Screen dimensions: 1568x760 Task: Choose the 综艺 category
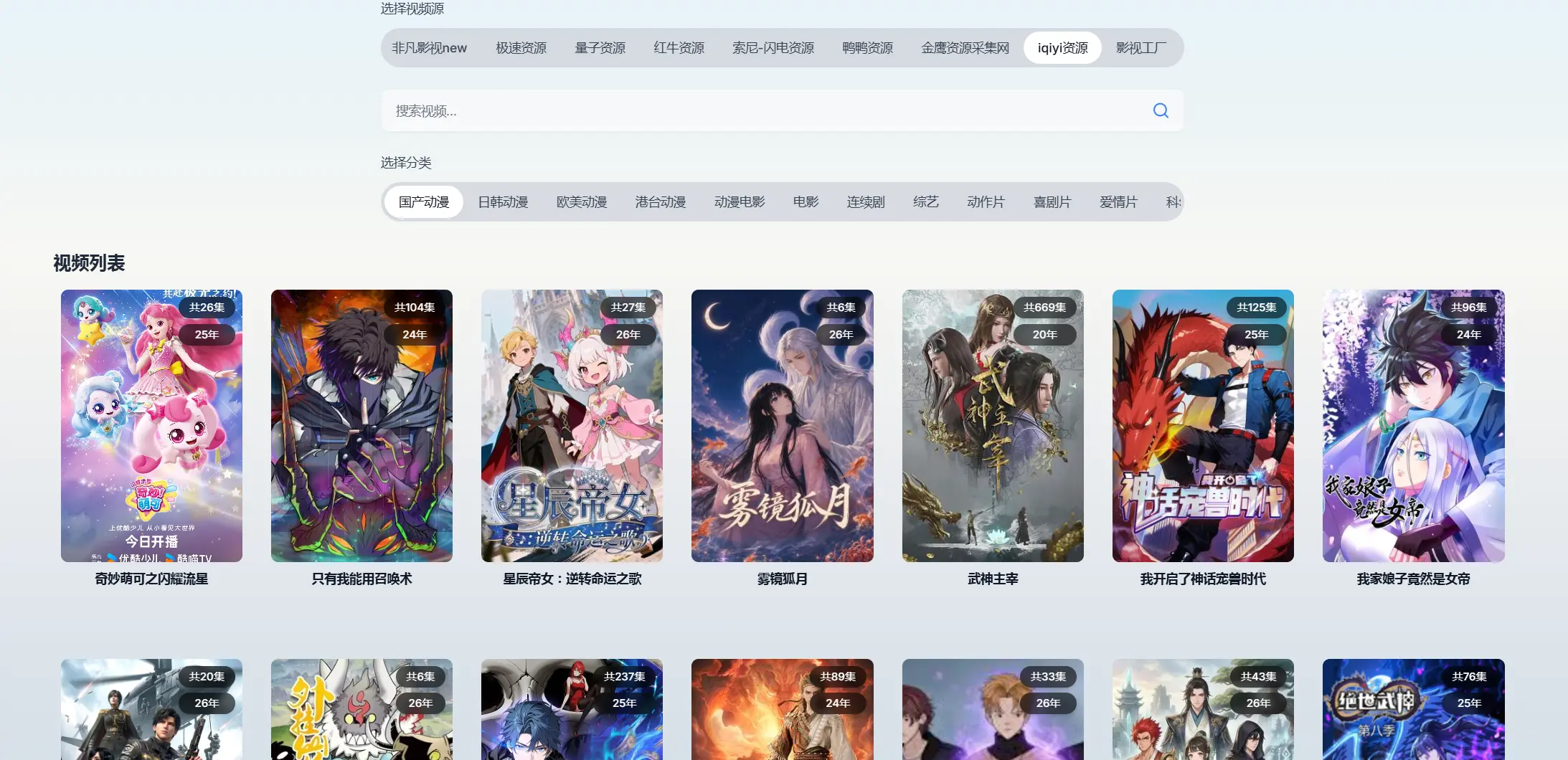[926, 202]
